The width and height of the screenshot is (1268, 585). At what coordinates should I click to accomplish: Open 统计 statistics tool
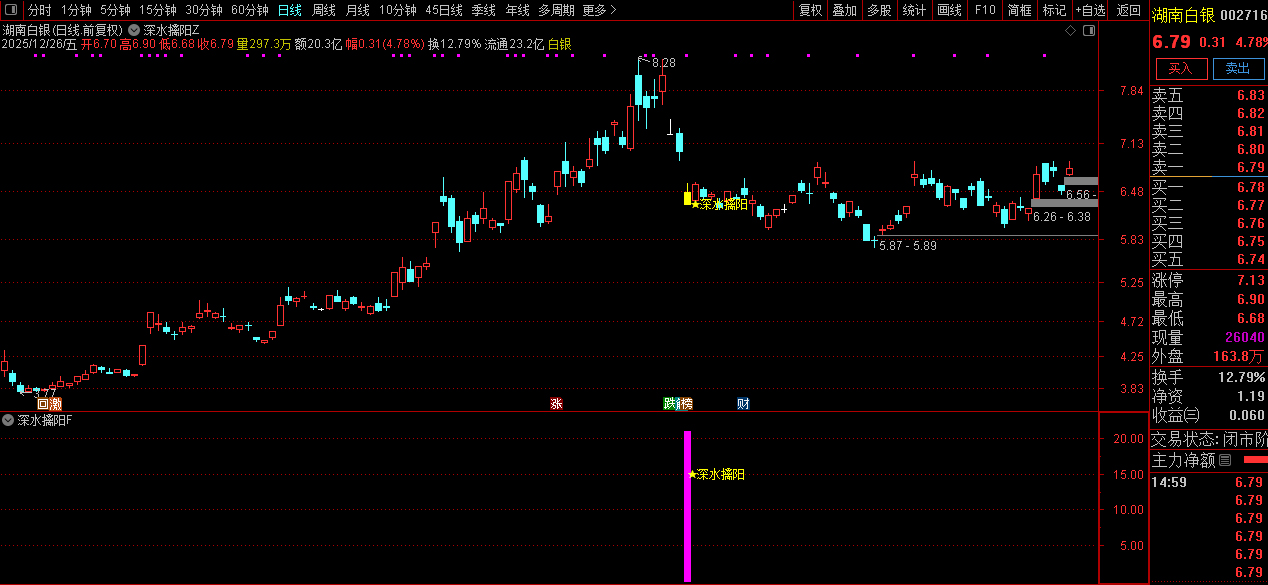point(914,10)
